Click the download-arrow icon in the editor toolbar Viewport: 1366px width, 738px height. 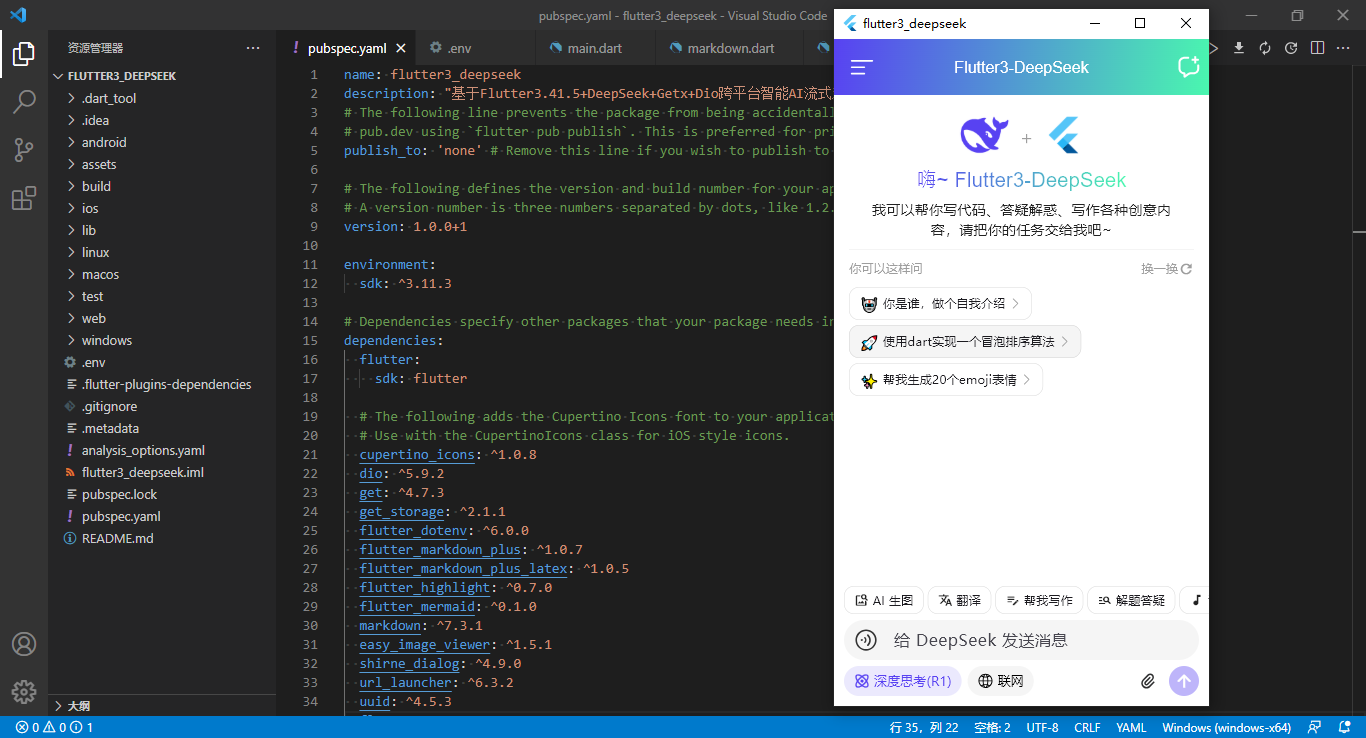(1239, 48)
